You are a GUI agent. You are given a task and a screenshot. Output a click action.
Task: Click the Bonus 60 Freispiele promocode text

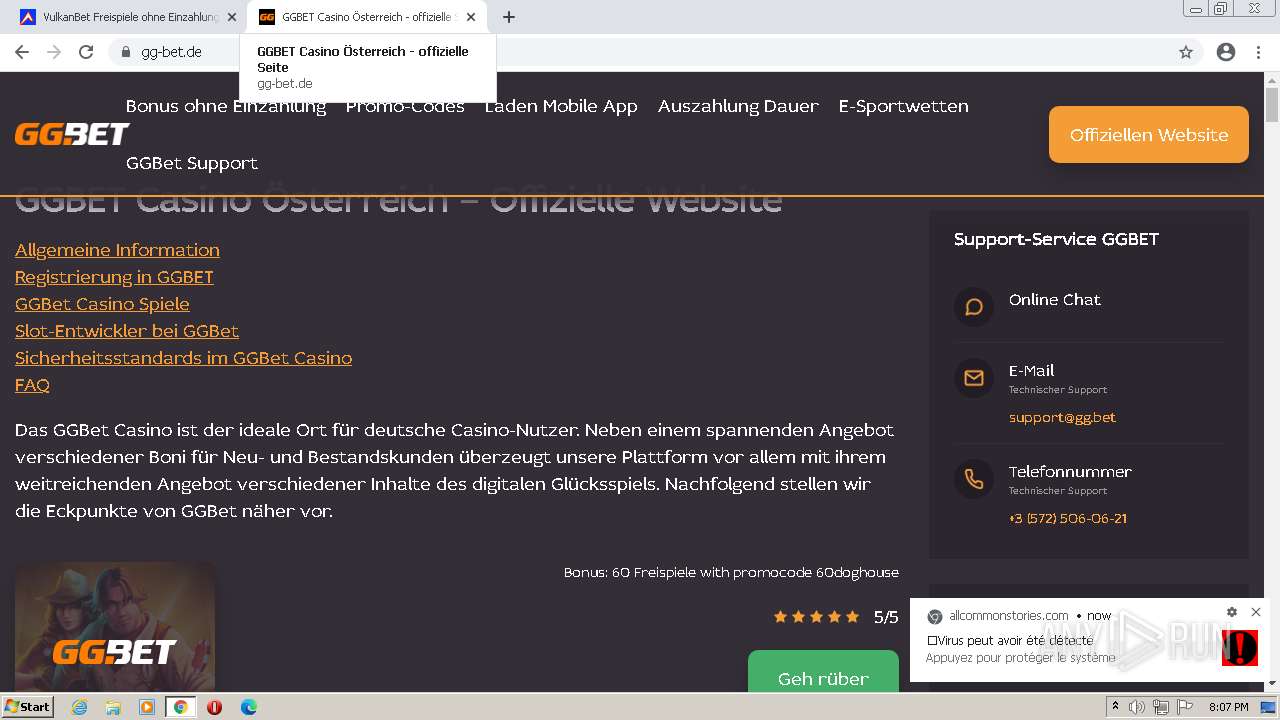pos(731,572)
